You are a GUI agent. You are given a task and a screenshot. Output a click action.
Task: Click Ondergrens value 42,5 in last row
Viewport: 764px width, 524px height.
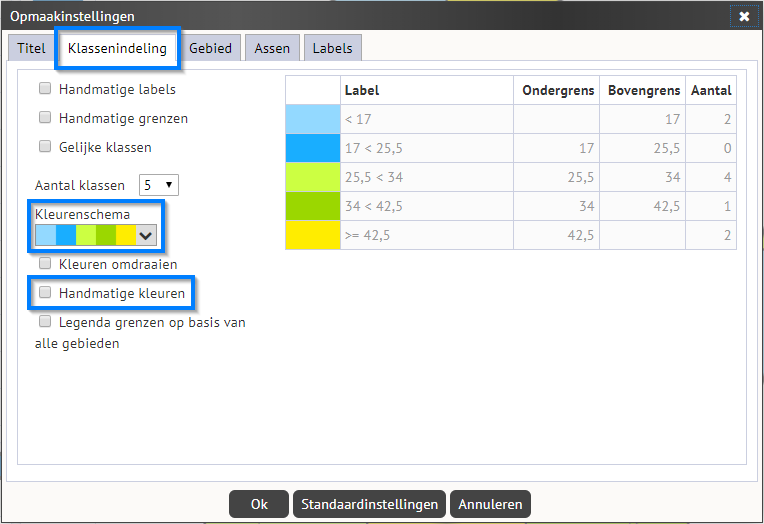coord(556,235)
